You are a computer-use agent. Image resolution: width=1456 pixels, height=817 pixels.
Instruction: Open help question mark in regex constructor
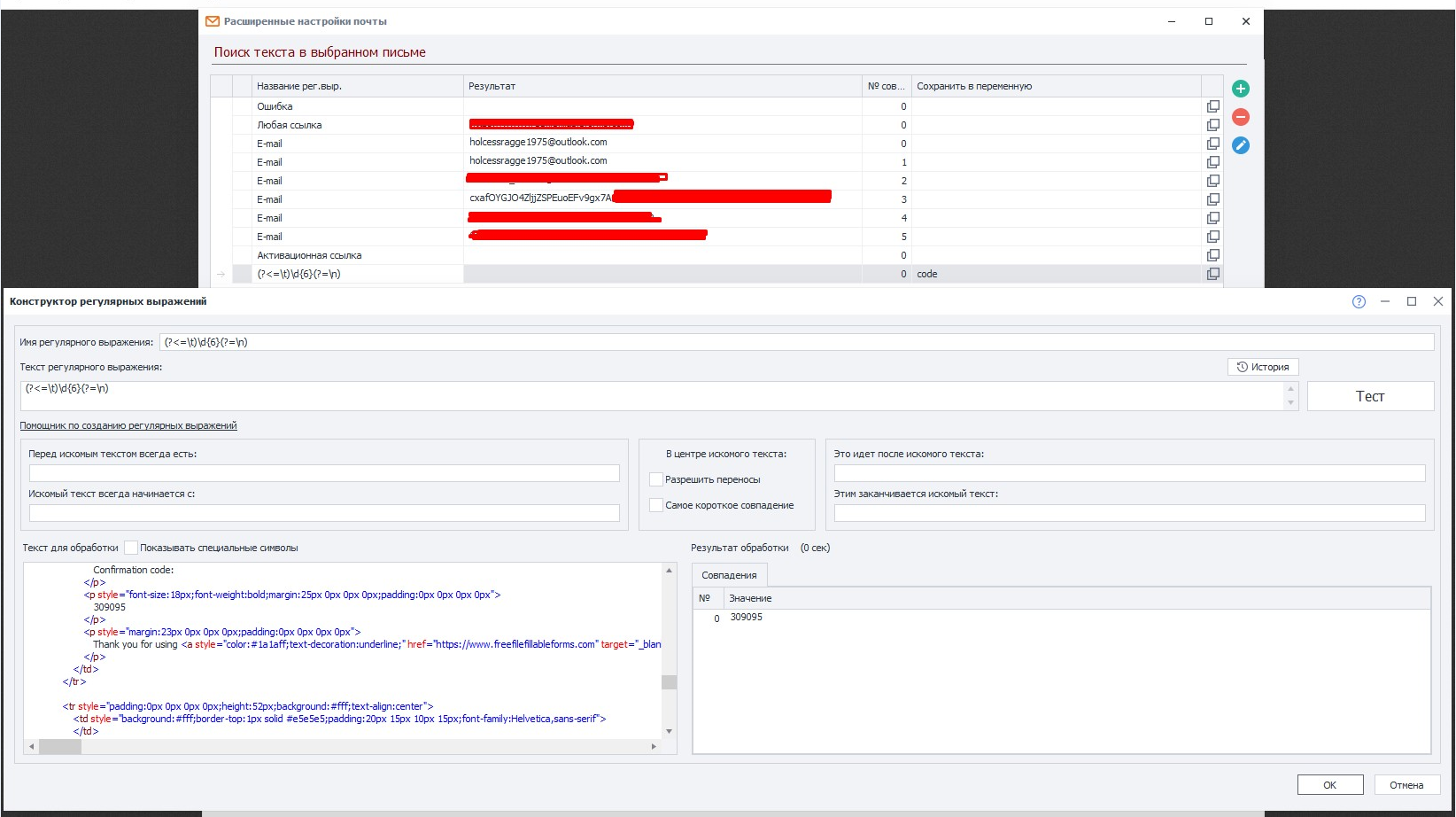coord(1359,302)
